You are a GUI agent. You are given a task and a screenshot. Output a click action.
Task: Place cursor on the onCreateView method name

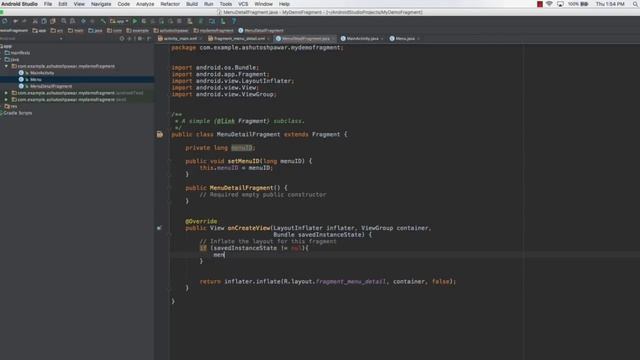[x=249, y=228]
